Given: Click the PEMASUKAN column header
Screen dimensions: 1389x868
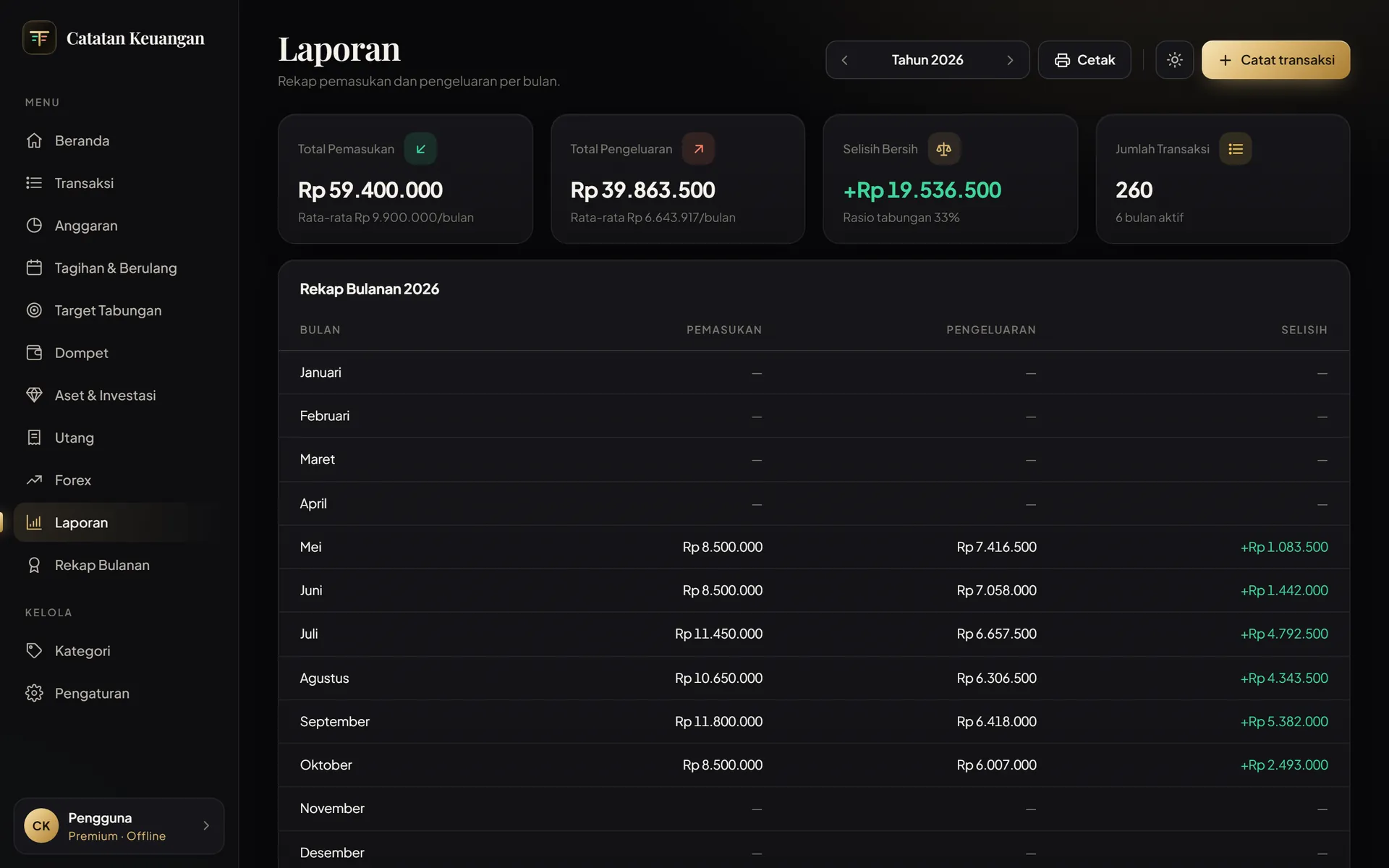Looking at the screenshot, I should pos(724,330).
